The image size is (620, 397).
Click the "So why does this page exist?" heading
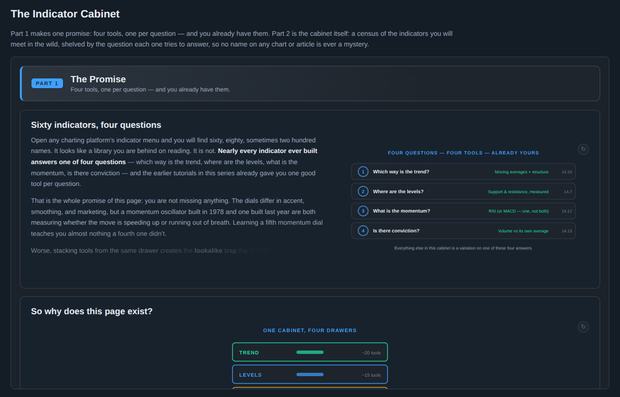point(92,311)
